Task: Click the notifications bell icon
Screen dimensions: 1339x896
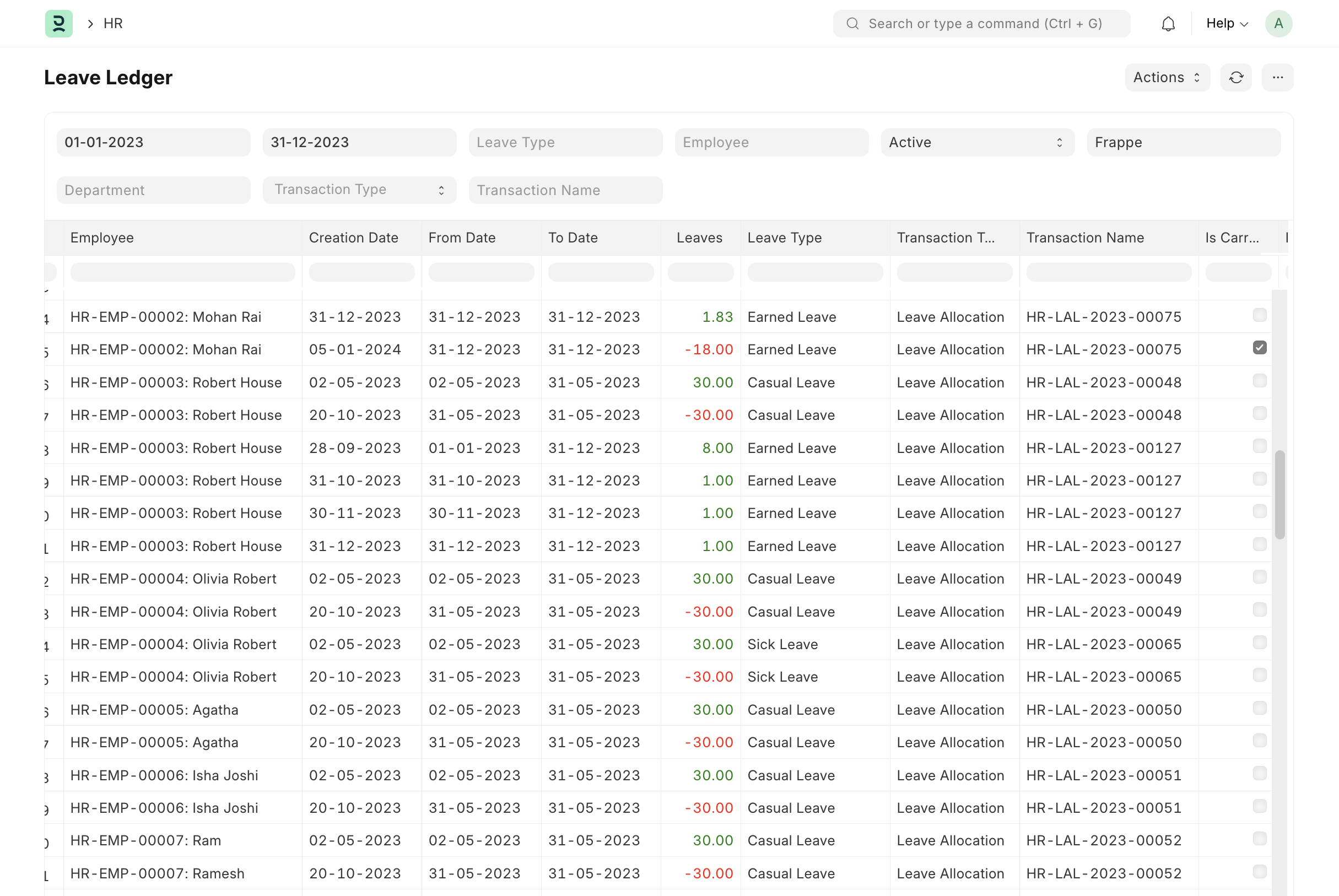Action: pyautogui.click(x=1168, y=24)
